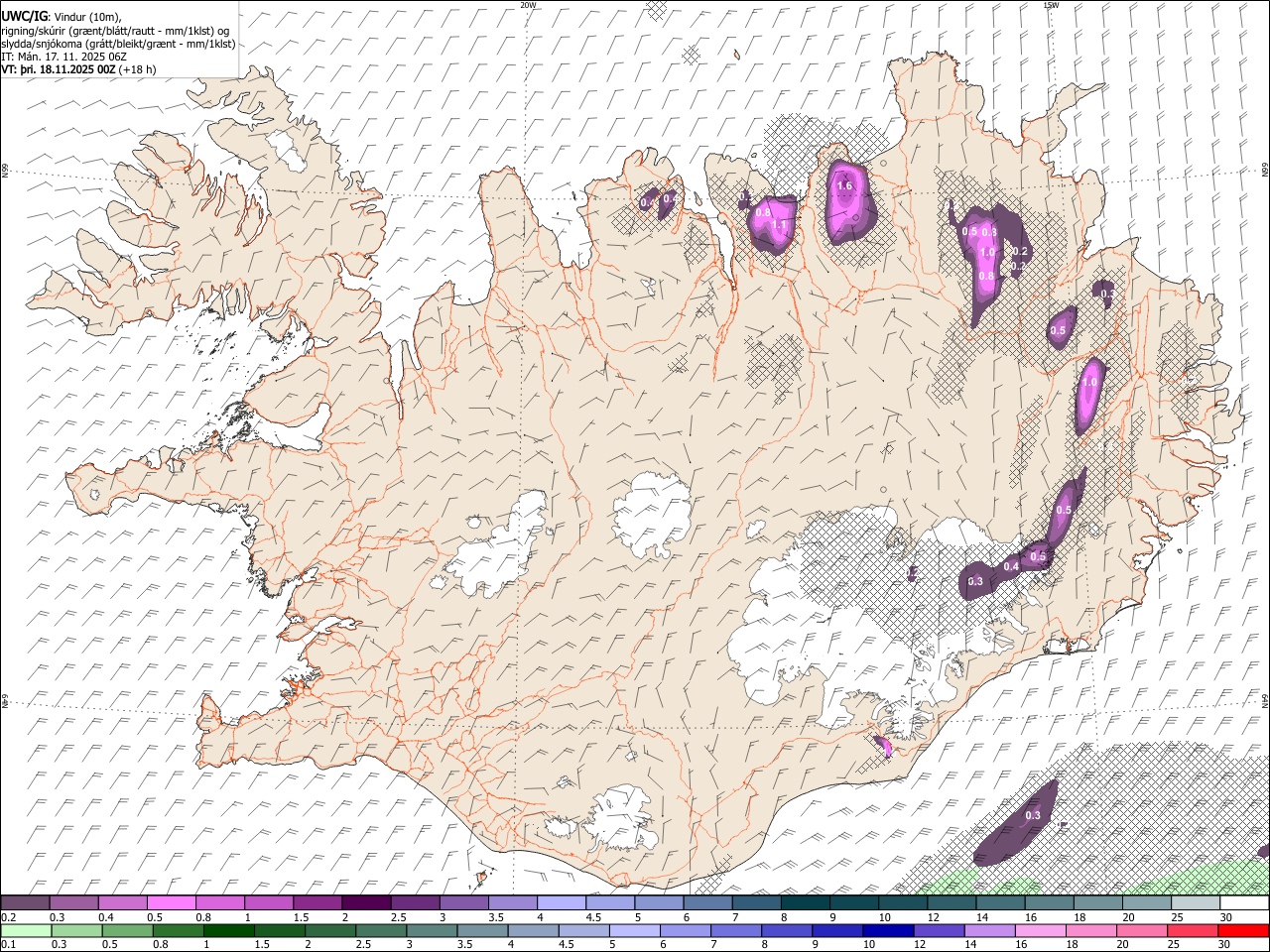Pick the navy blue 10 rainfall swatch

click(888, 930)
